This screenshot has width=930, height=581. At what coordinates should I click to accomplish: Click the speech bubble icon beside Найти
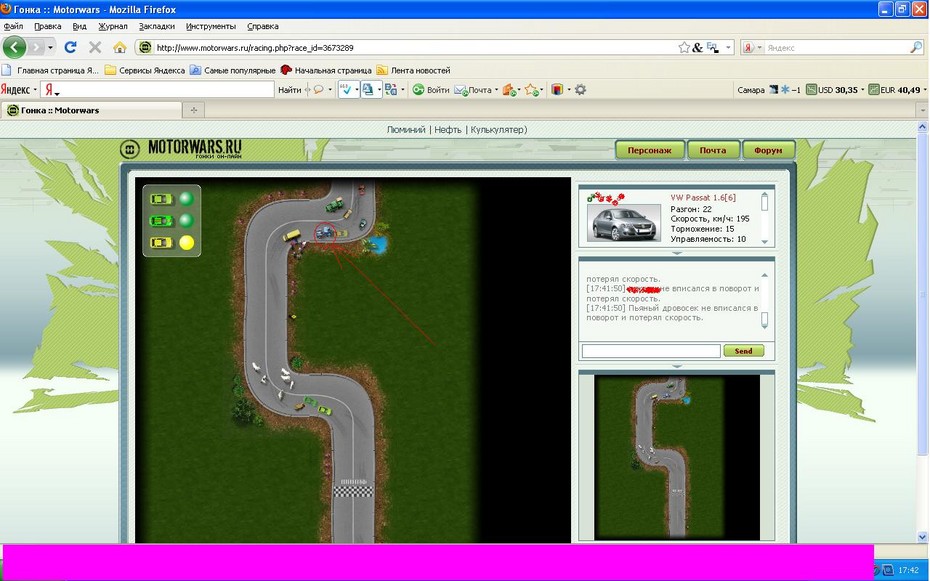pyautogui.click(x=319, y=90)
